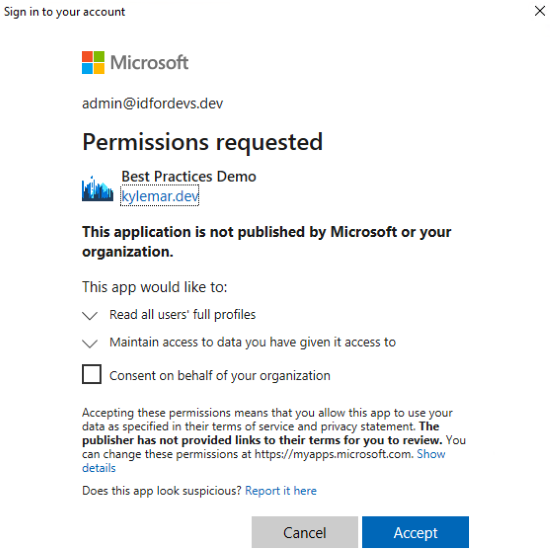
Task: Open the kylemar.dev publisher link
Action: pos(160,196)
